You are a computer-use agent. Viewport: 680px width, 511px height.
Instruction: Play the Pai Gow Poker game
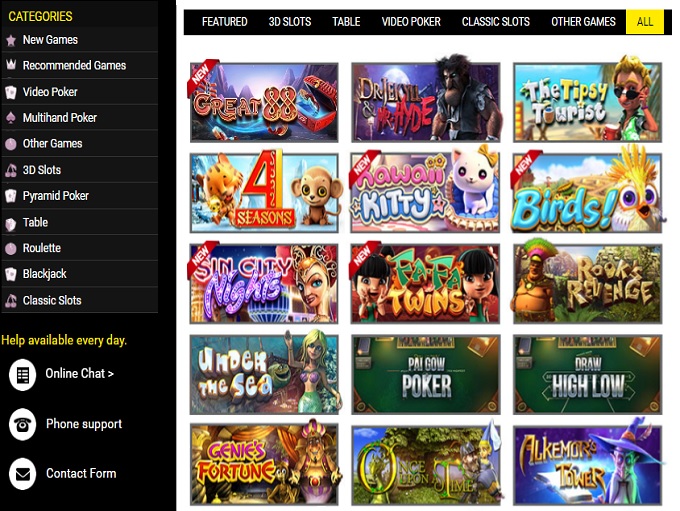point(425,374)
